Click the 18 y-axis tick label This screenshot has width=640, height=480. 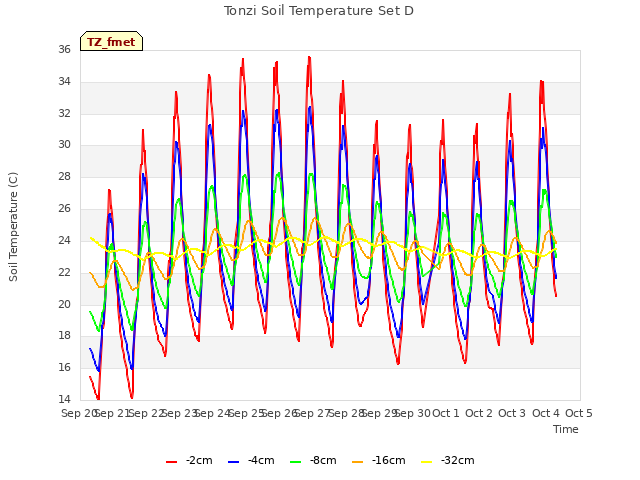[64, 336]
